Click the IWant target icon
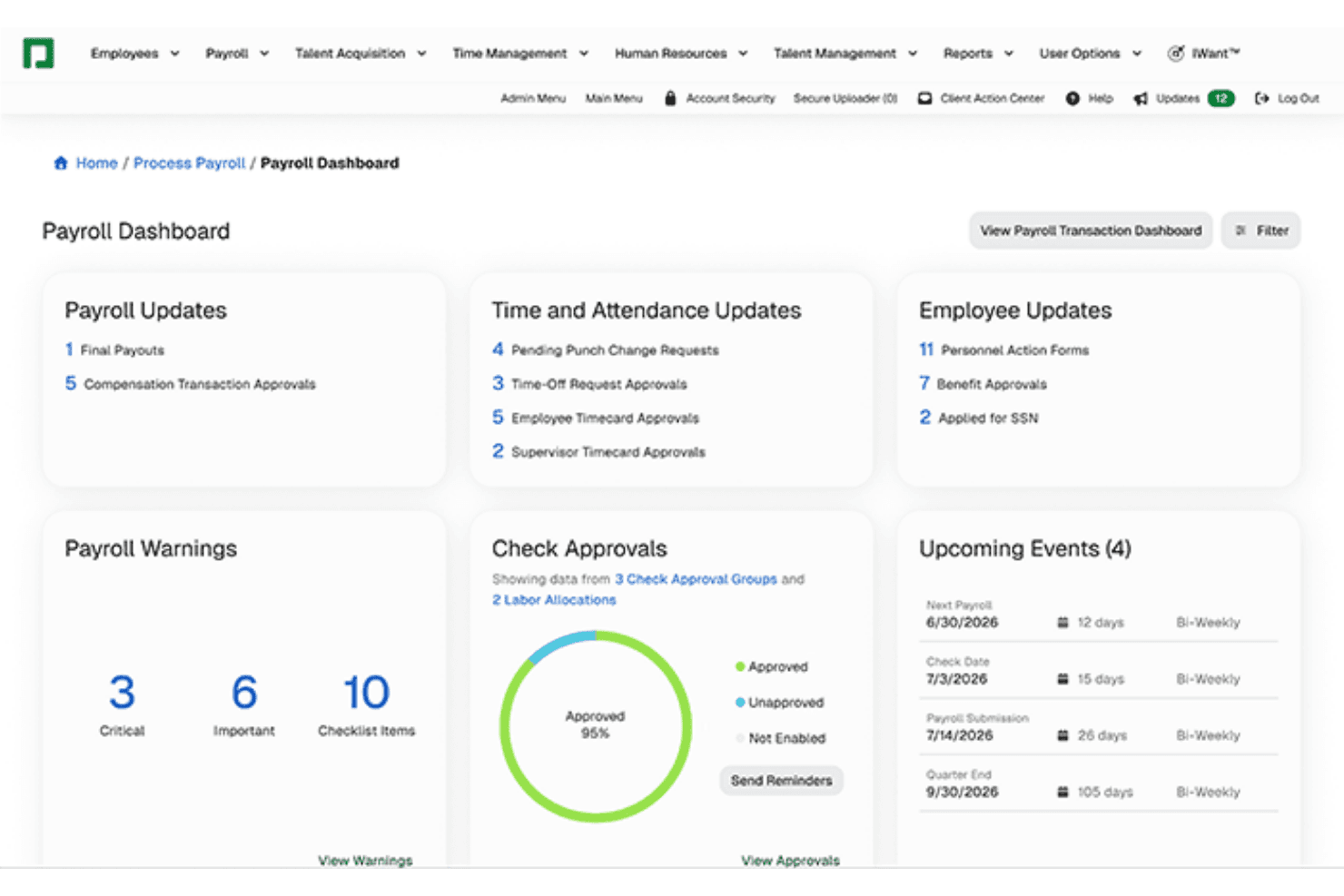The width and height of the screenshot is (1344, 896). pyautogui.click(x=1176, y=54)
